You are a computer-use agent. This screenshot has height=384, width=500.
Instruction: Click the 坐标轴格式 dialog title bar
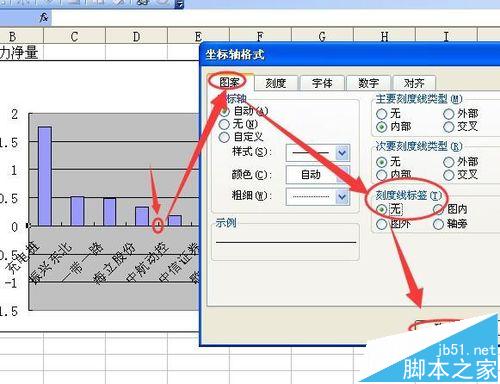coord(350,54)
